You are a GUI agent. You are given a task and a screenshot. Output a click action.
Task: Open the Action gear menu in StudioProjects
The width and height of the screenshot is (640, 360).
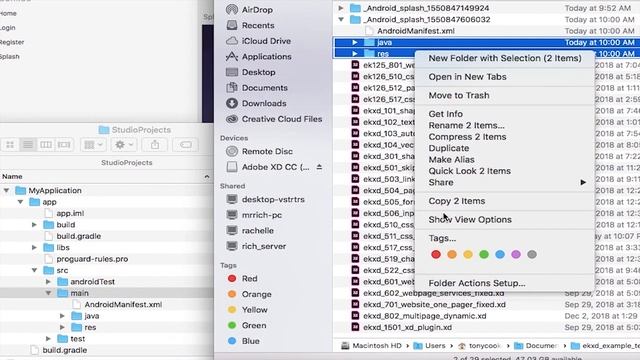pos(124,144)
